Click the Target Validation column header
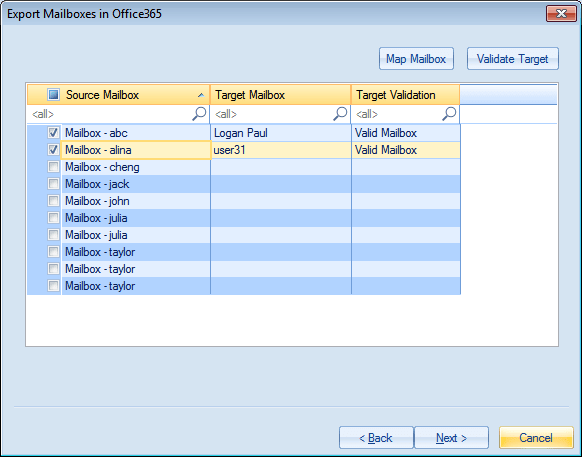The image size is (582, 457). point(405,95)
